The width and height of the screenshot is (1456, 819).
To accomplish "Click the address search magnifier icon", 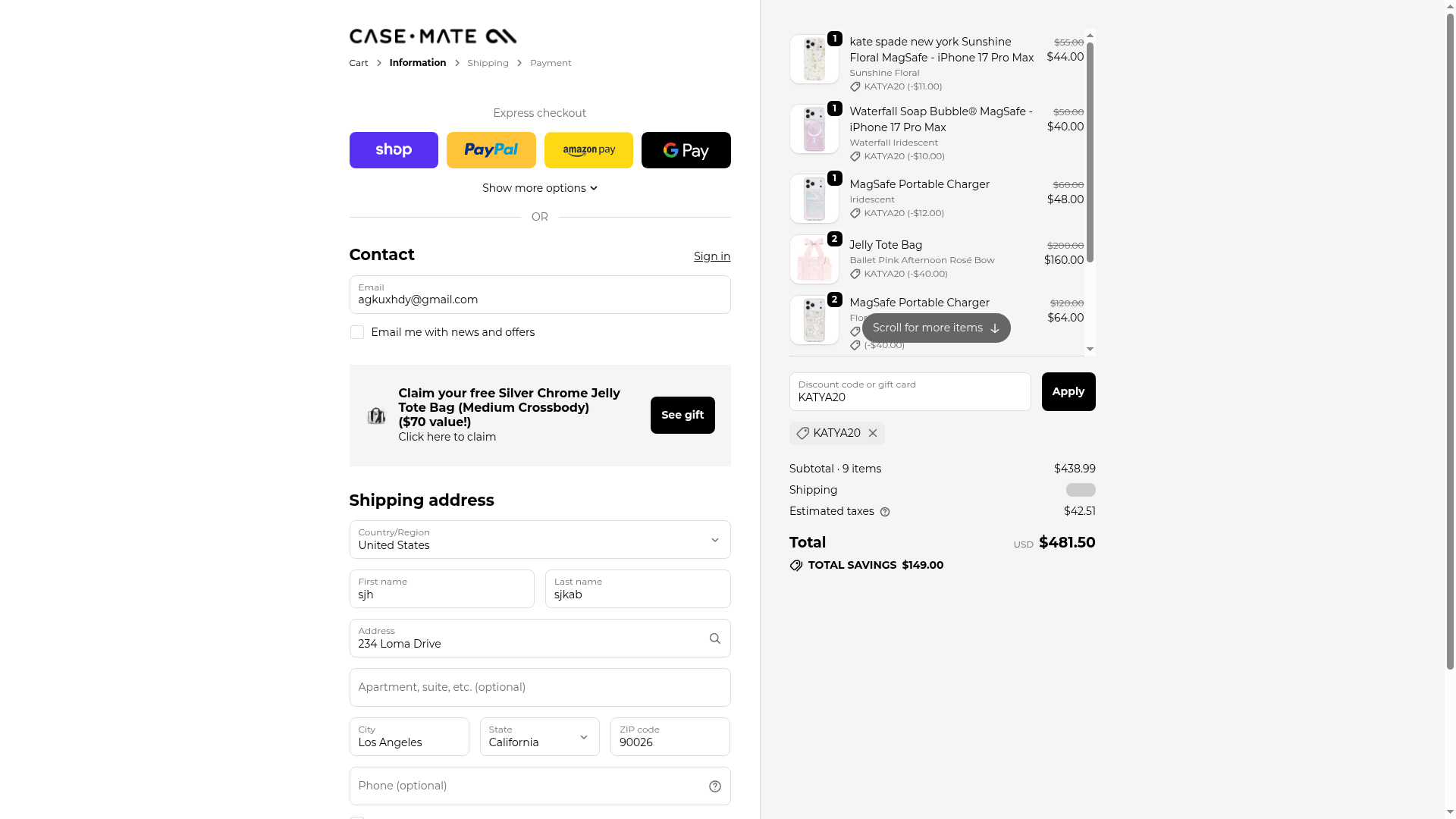I will [x=714, y=639].
